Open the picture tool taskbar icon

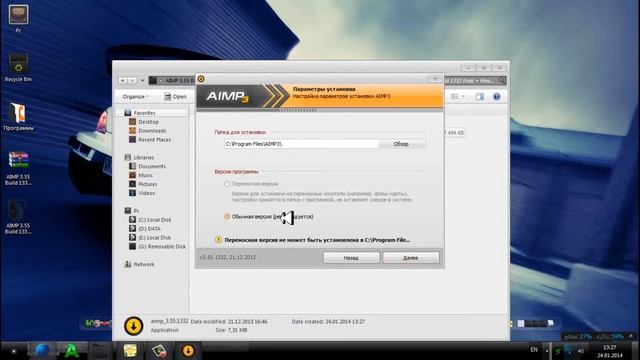[x=159, y=351]
